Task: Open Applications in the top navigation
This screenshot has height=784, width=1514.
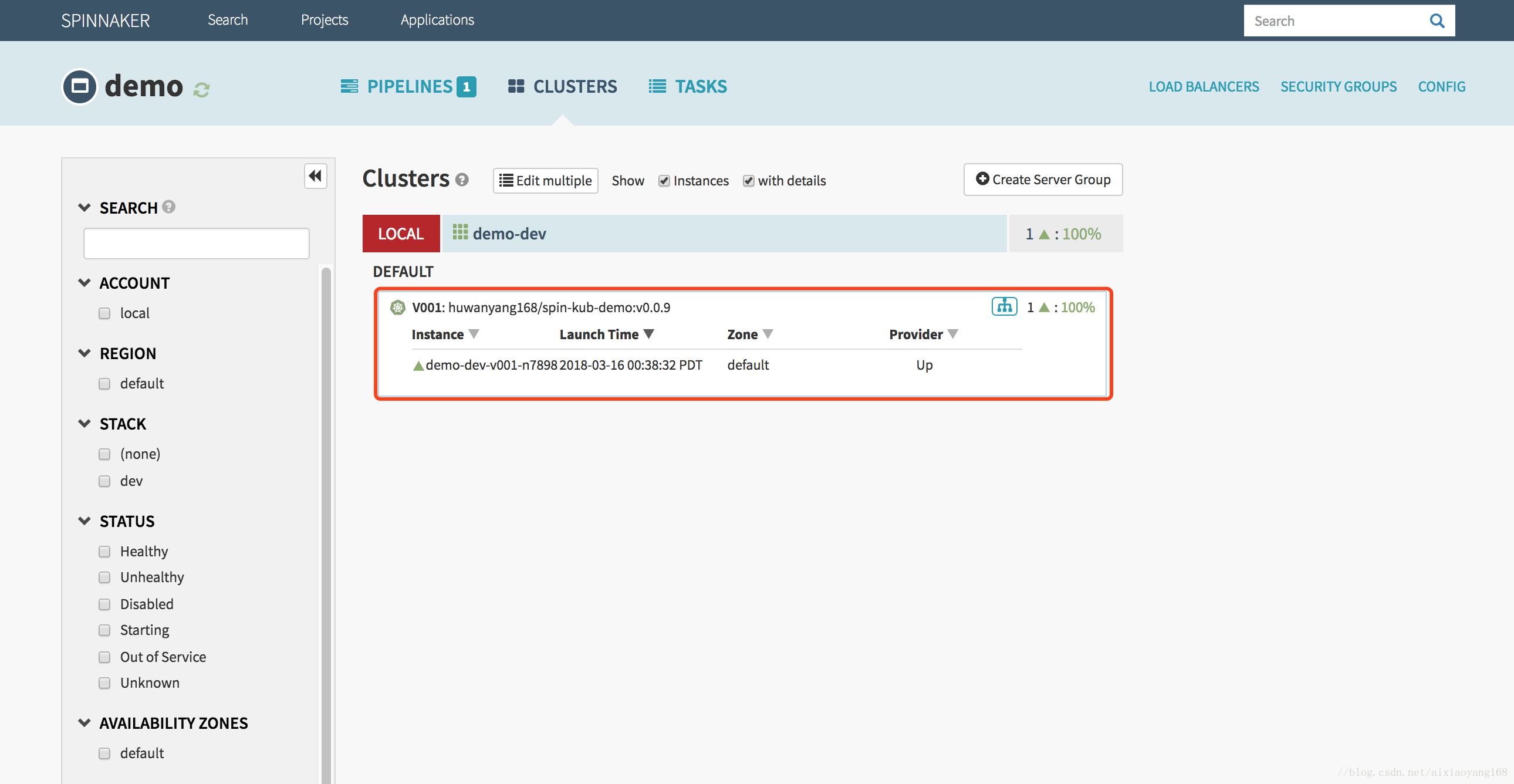Action: point(437,20)
